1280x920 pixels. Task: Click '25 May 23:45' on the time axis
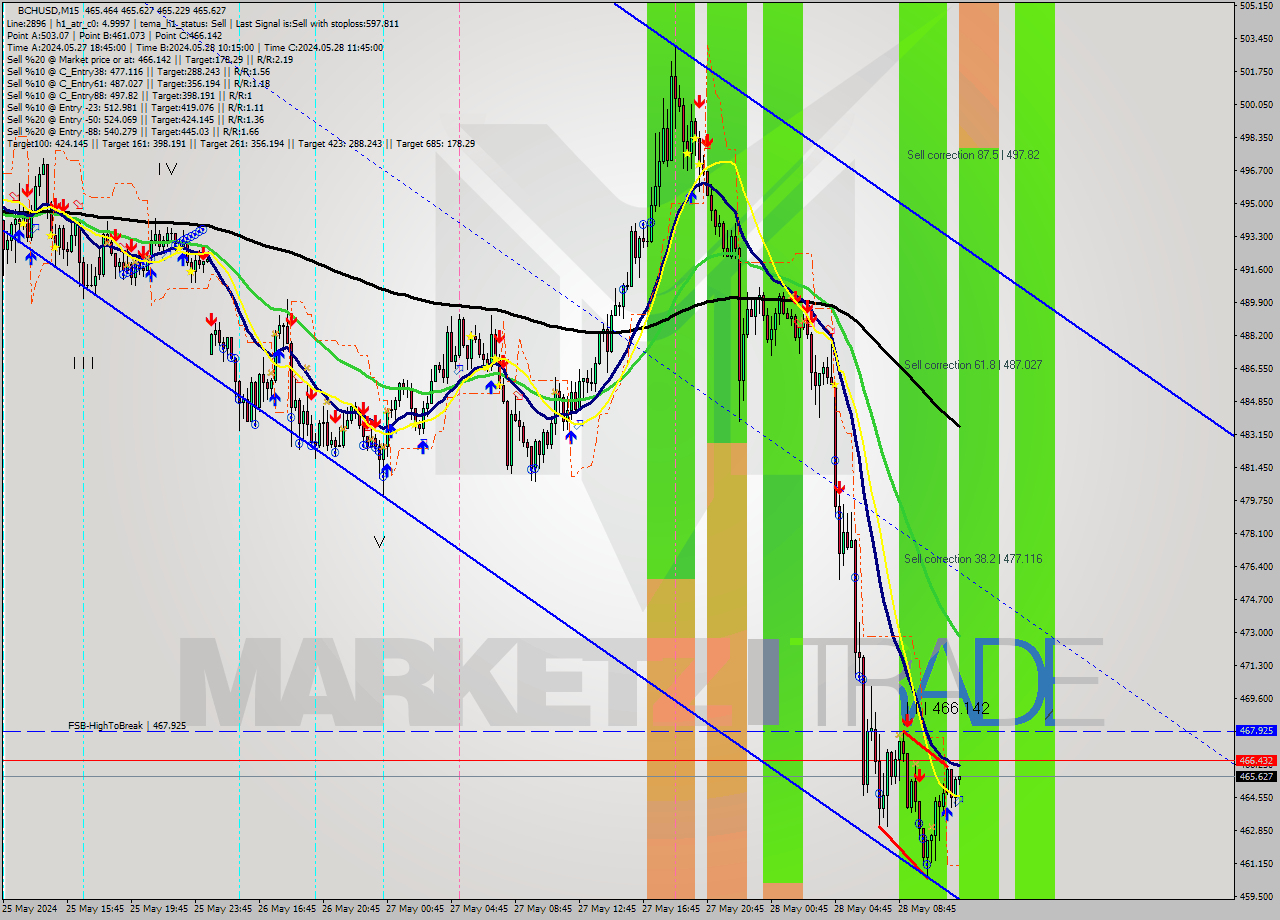(x=223, y=909)
